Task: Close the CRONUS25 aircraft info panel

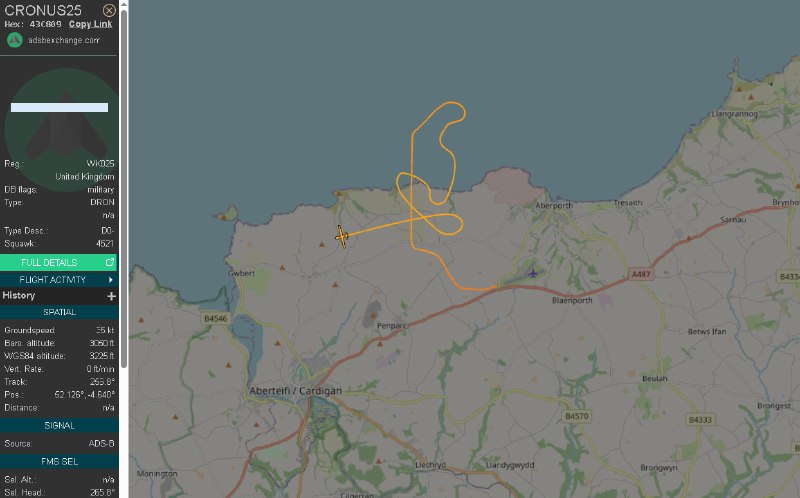Action: point(109,10)
